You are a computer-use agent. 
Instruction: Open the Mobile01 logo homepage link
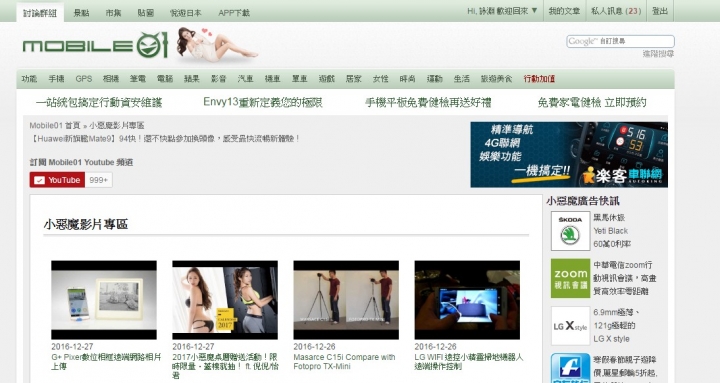coord(96,45)
